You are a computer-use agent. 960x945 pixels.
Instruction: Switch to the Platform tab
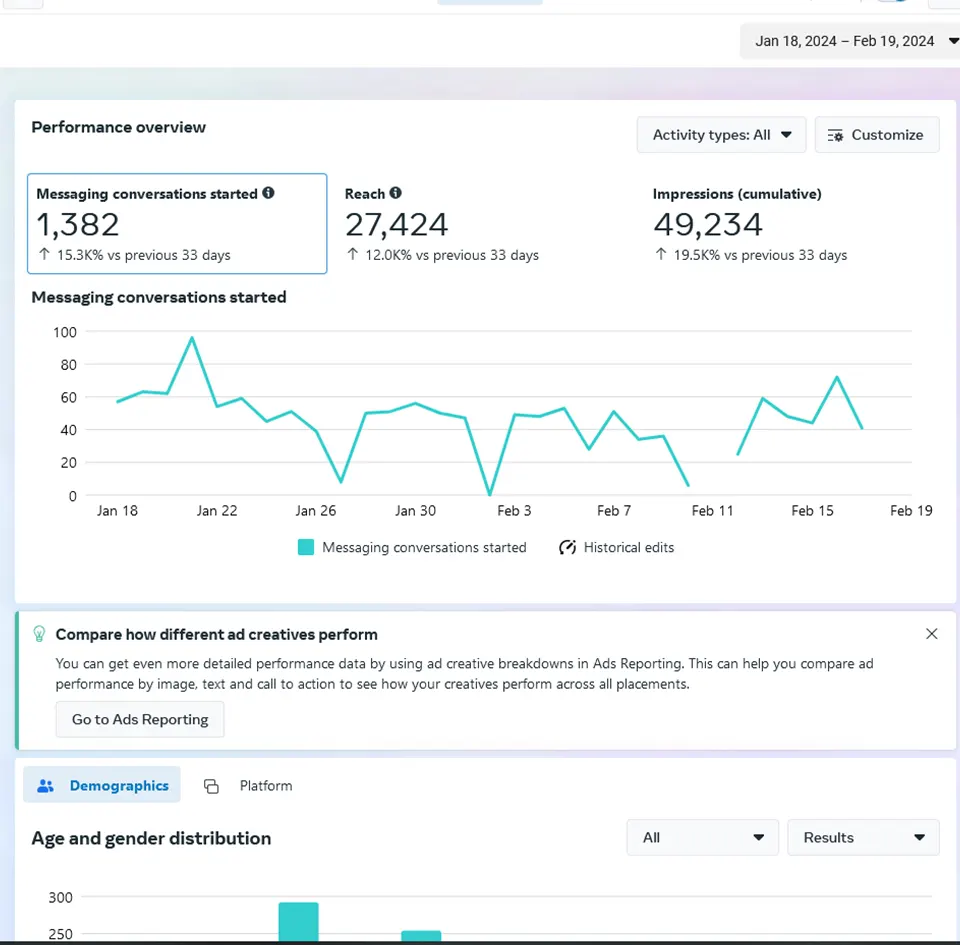coord(265,786)
